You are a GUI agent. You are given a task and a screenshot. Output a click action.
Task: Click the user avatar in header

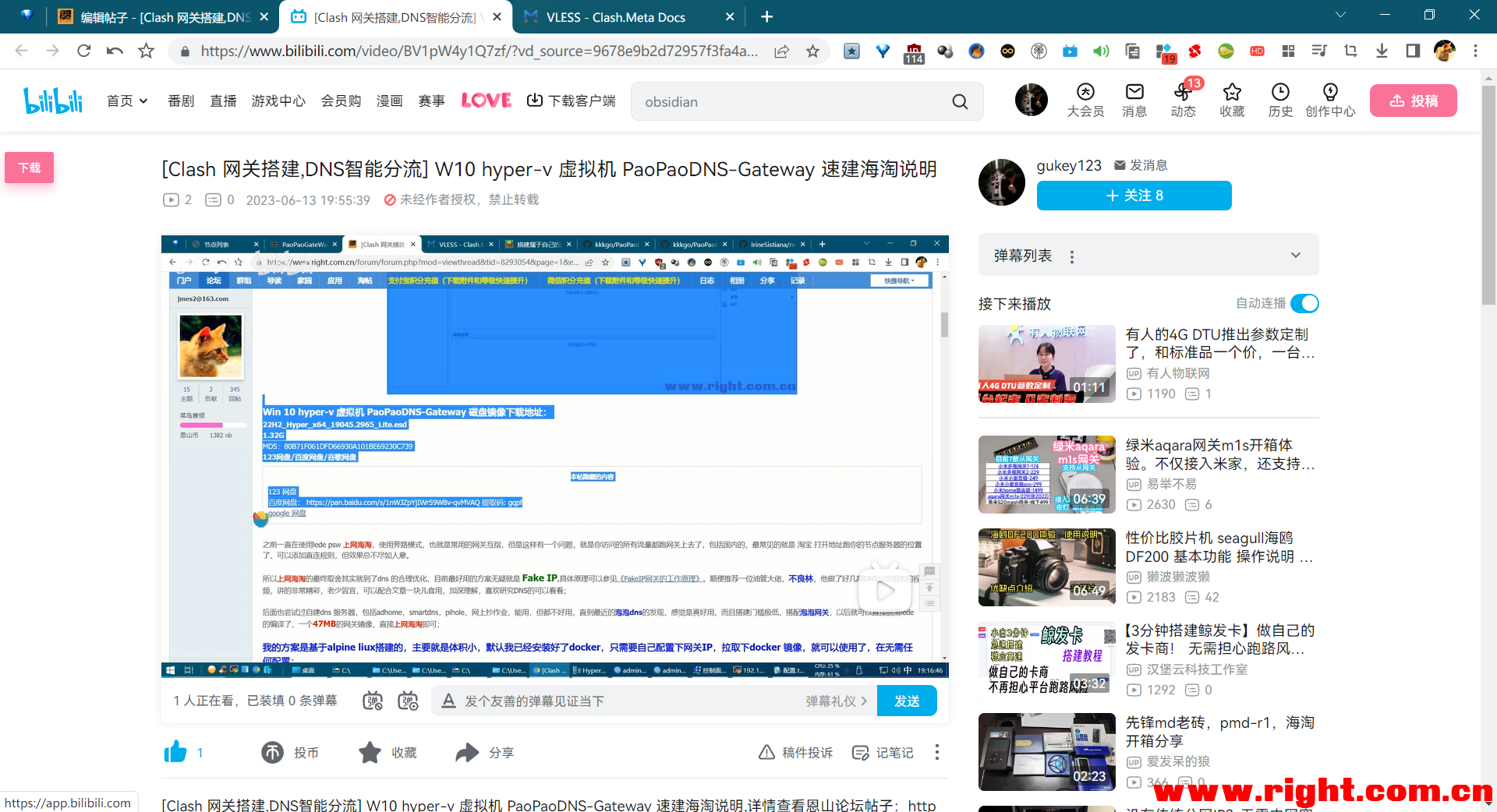tap(1032, 100)
